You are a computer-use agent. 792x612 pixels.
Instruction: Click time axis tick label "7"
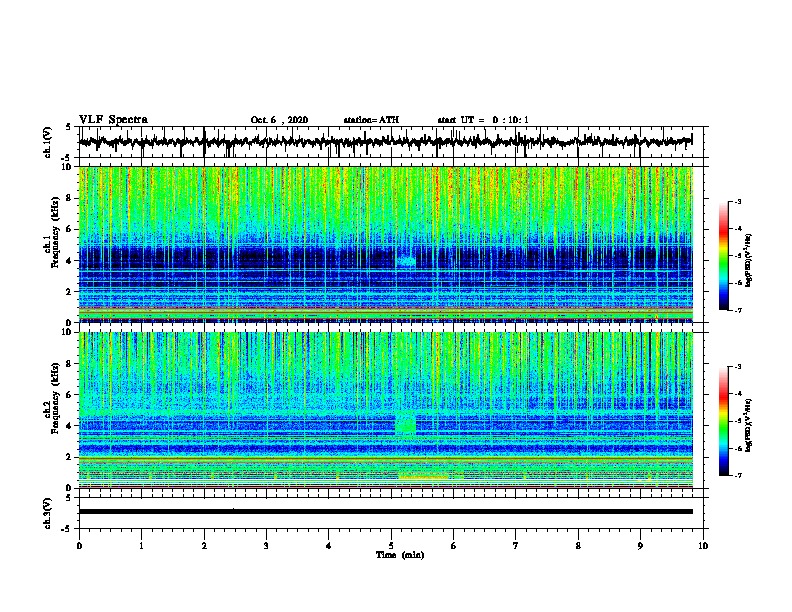pos(516,546)
